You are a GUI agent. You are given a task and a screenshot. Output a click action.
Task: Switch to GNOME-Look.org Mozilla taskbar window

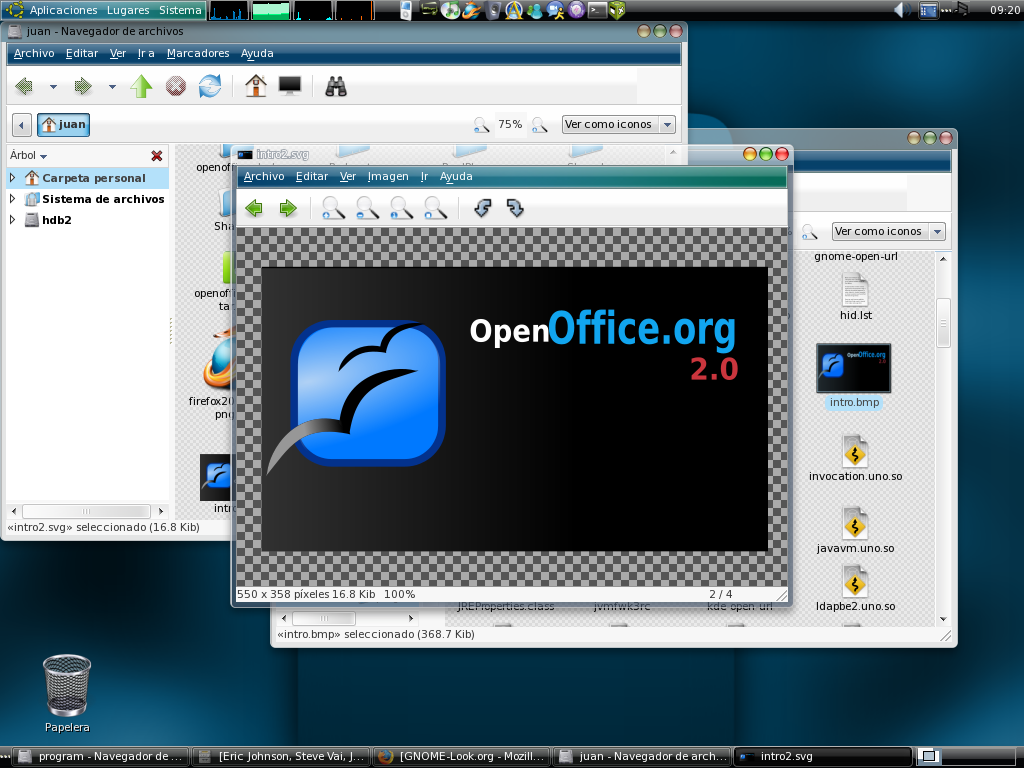(461, 757)
